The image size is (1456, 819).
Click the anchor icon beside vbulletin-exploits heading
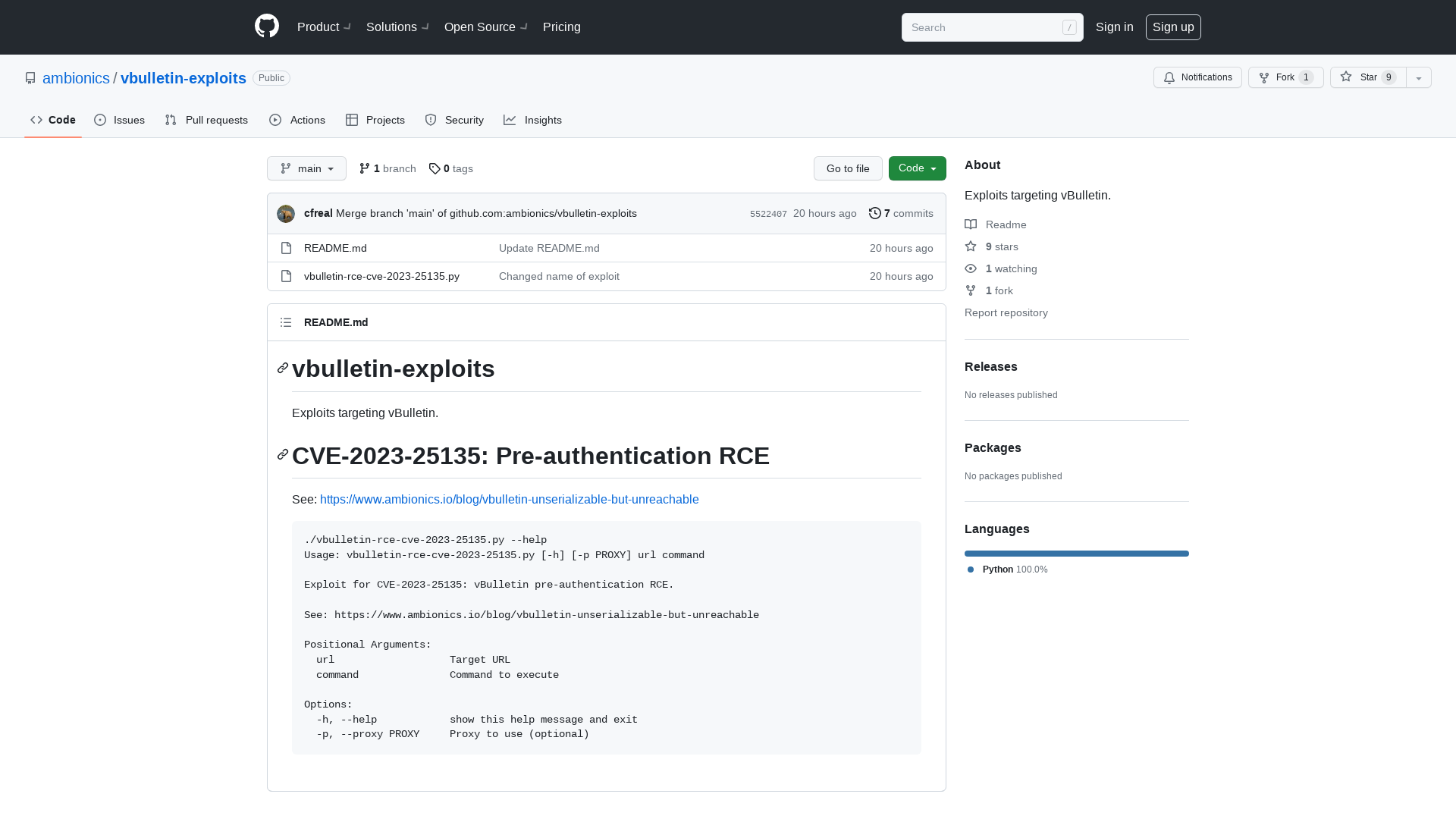coord(283,368)
